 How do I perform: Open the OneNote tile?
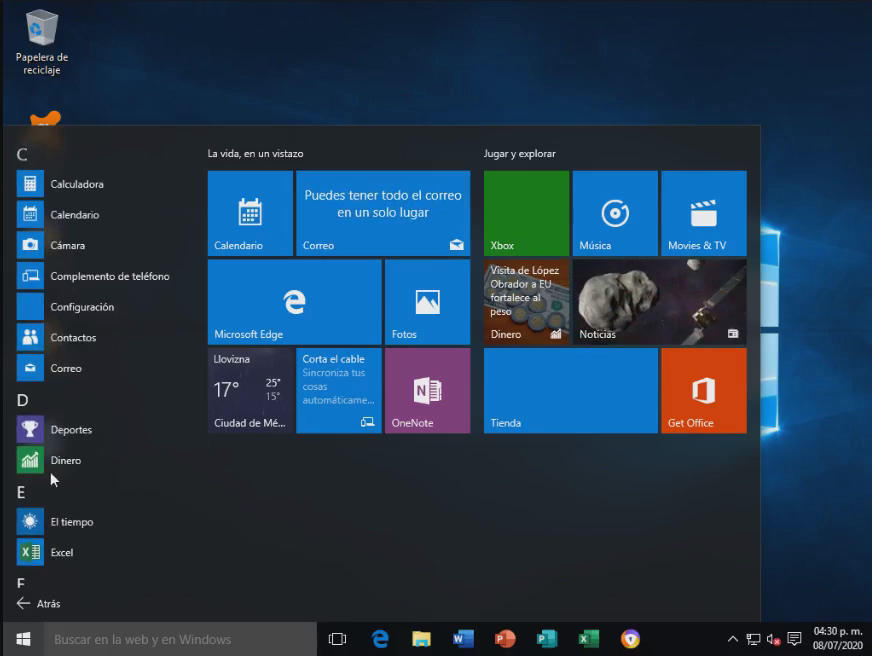coord(427,390)
